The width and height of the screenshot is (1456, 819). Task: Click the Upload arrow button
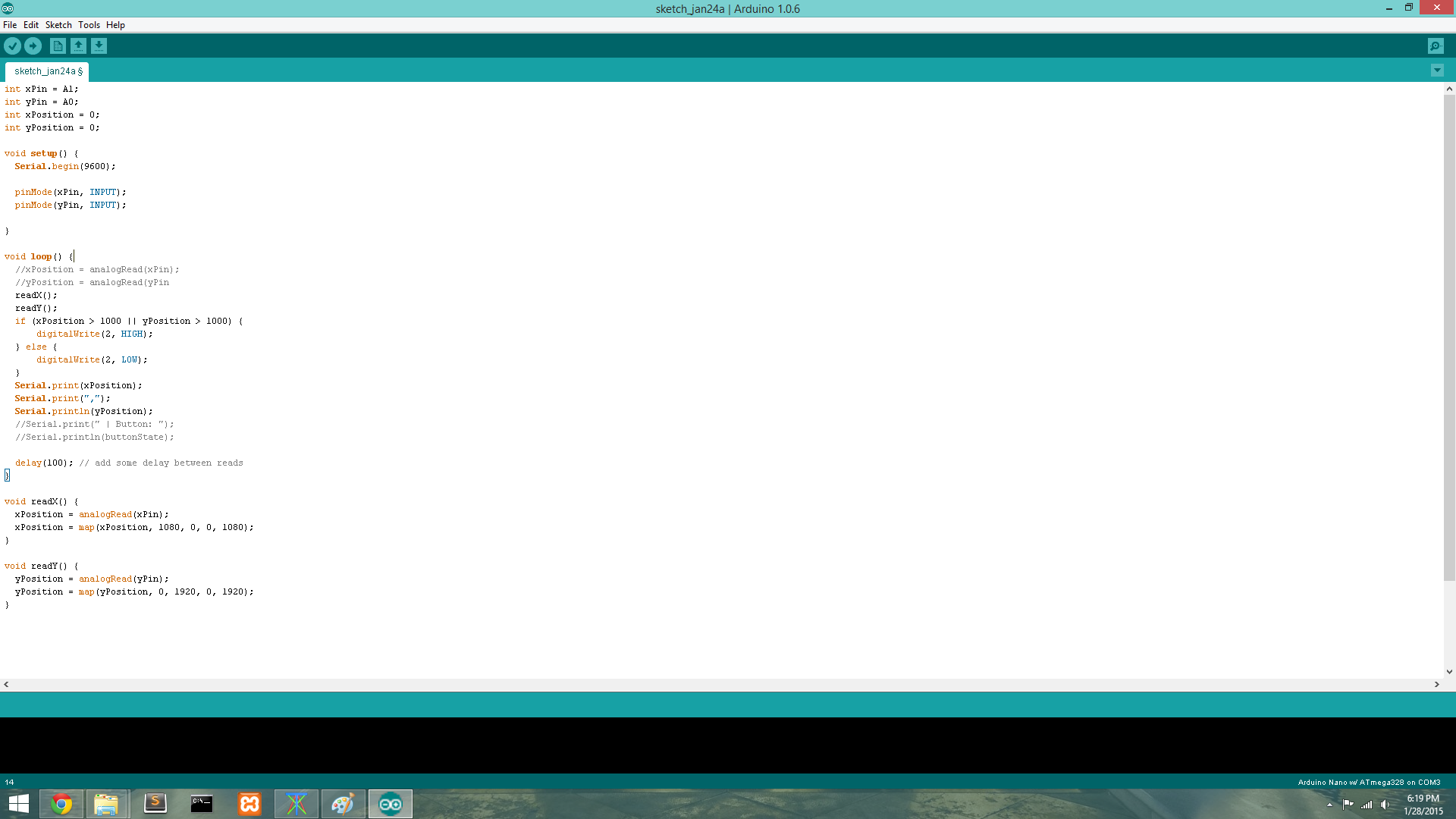coord(33,46)
